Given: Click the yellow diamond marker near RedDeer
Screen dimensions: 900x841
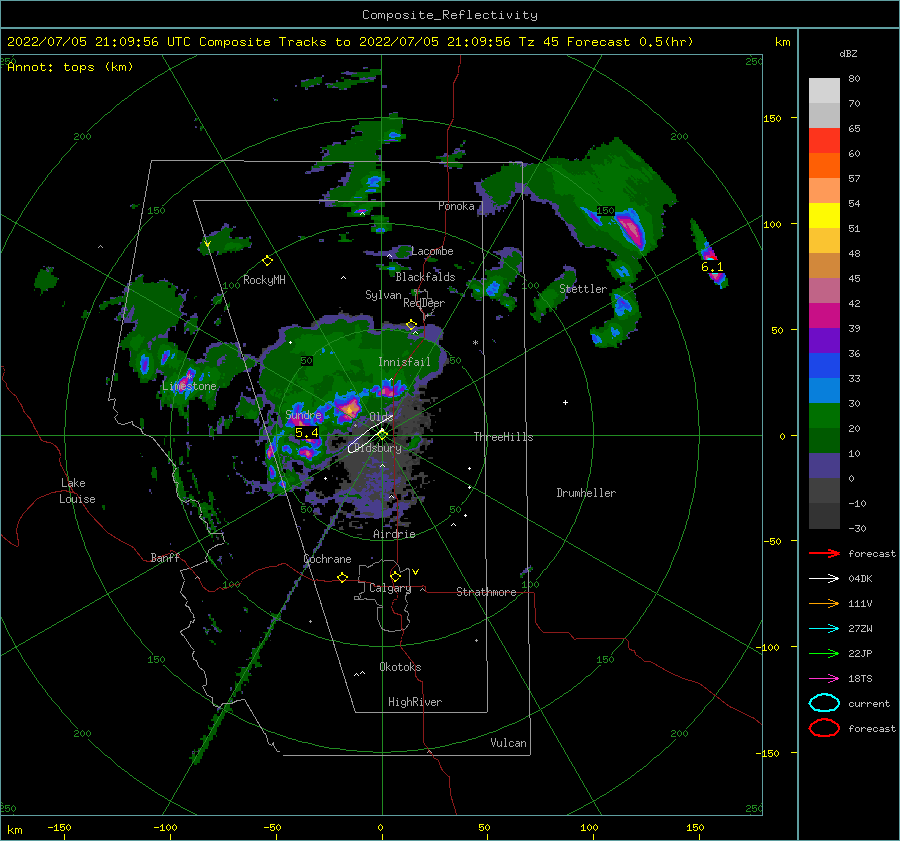Looking at the screenshot, I should (411, 325).
